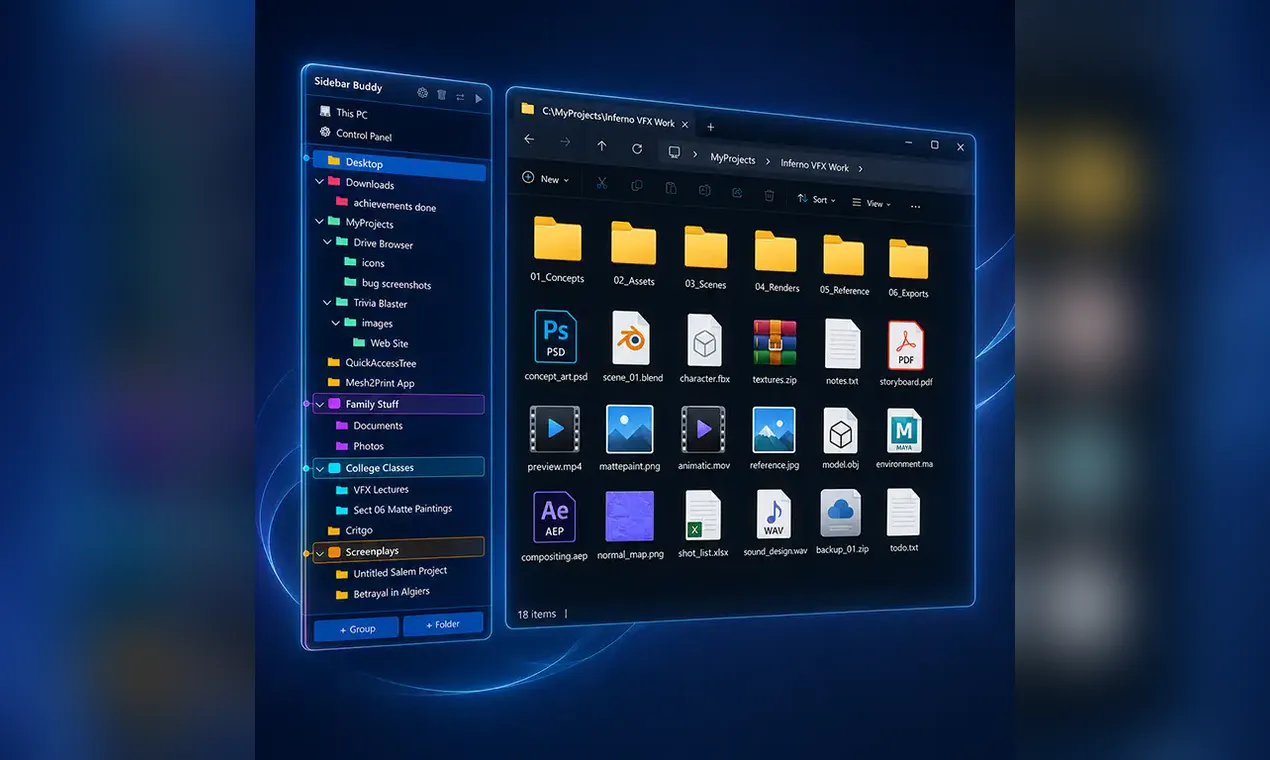Click the Delete trash icon in Explorer toolbar
Image resolution: width=1270 pixels, height=760 pixels.
(x=769, y=195)
